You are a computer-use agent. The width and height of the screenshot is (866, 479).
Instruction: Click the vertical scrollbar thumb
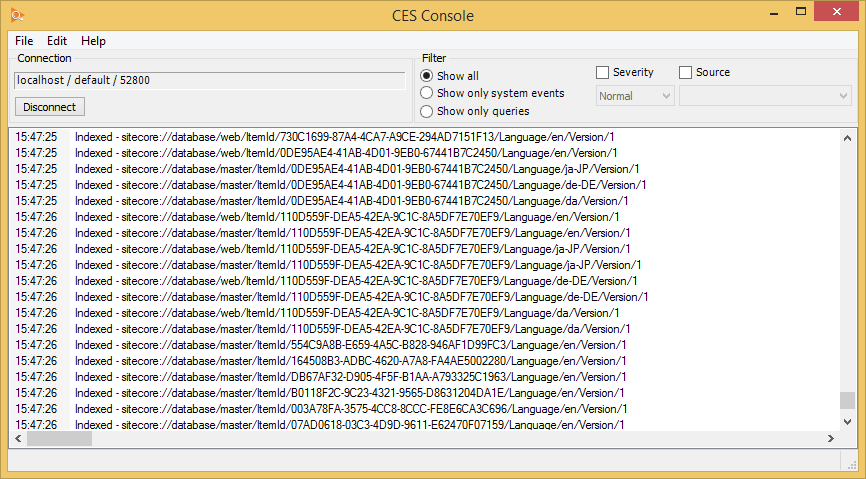[x=847, y=401]
